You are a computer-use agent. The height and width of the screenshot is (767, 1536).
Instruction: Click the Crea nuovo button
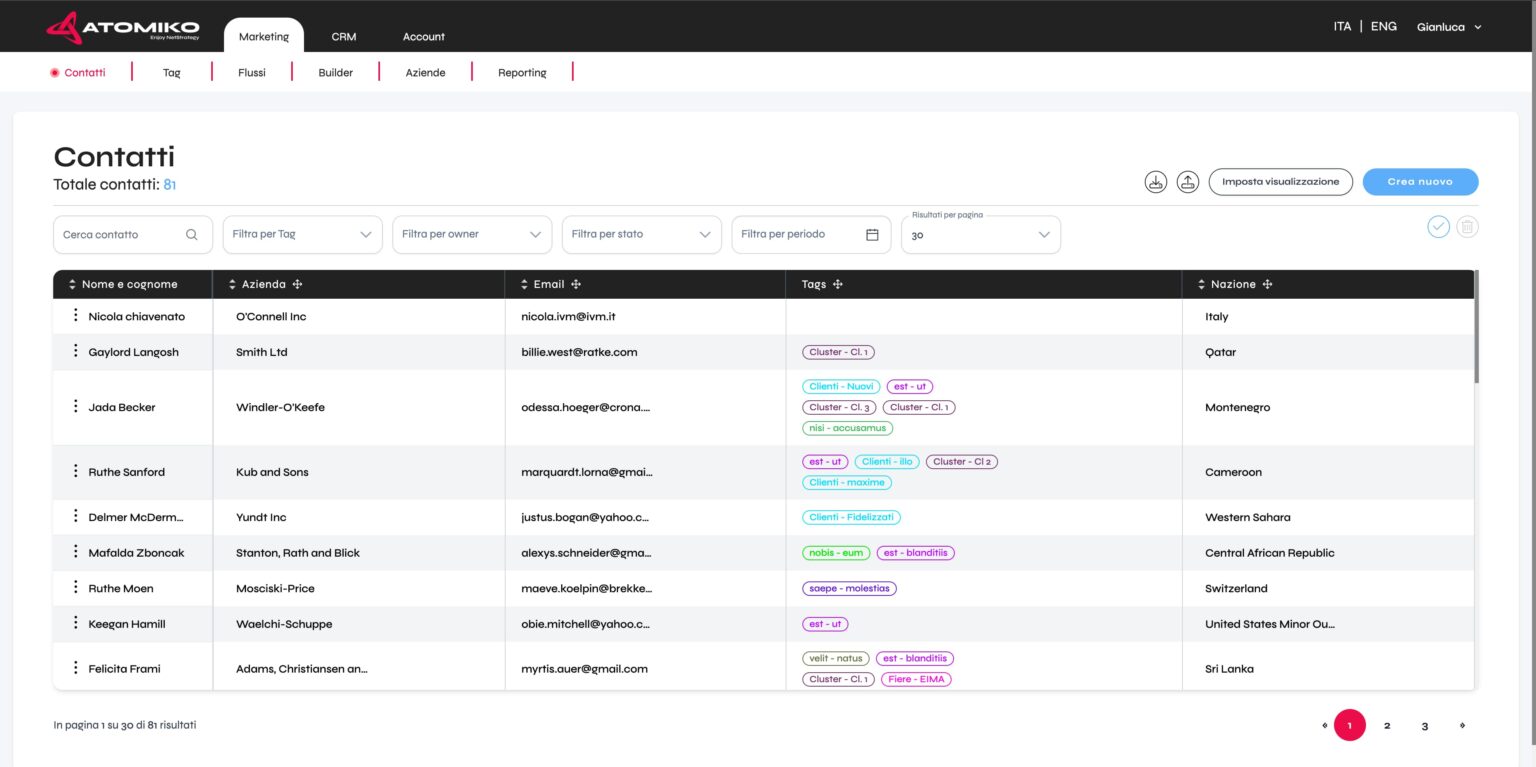[1420, 181]
